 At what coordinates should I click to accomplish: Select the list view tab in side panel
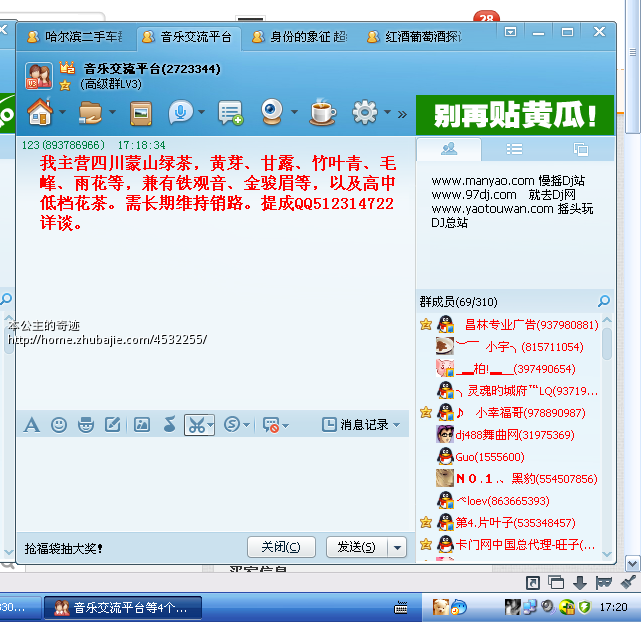pos(514,149)
